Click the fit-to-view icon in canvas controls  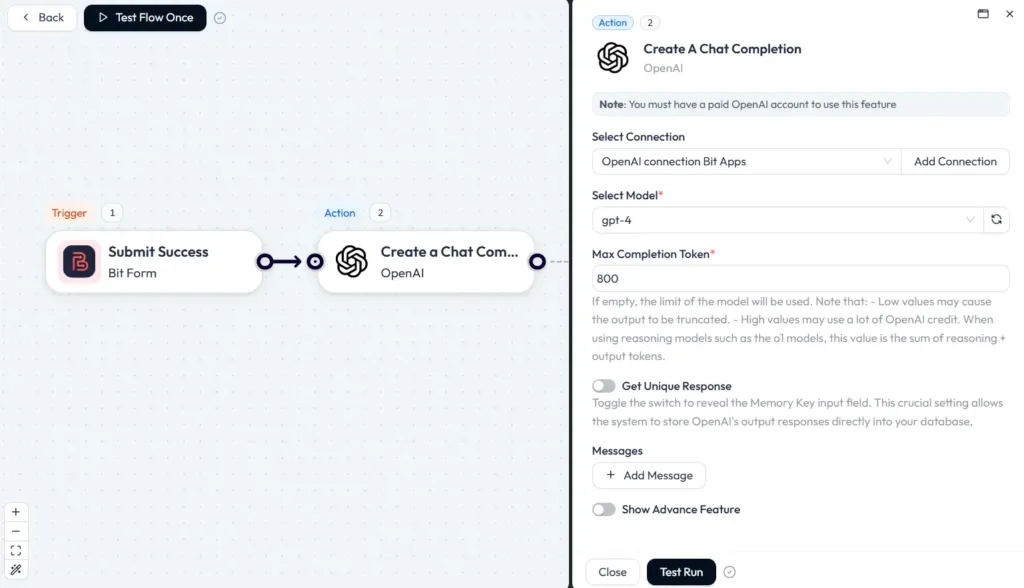16,549
